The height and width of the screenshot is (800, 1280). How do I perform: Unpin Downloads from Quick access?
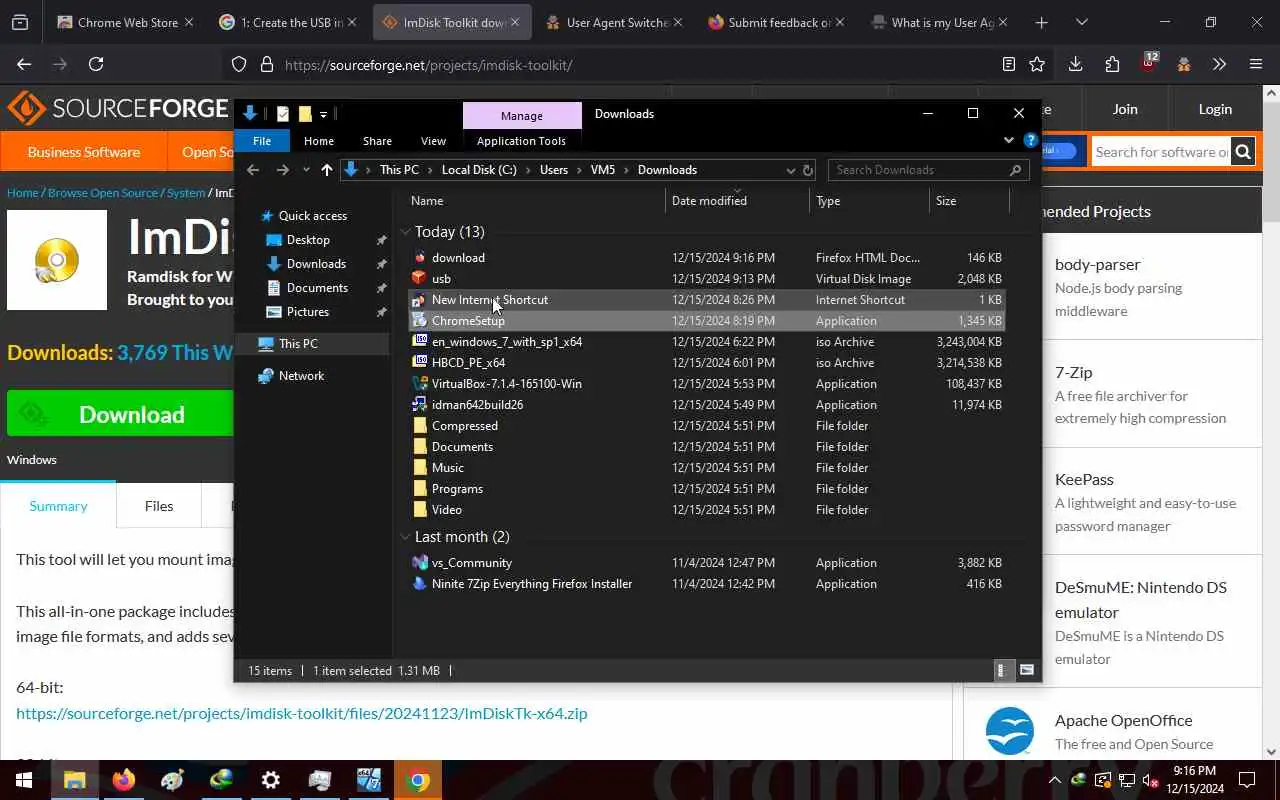[x=381, y=264]
